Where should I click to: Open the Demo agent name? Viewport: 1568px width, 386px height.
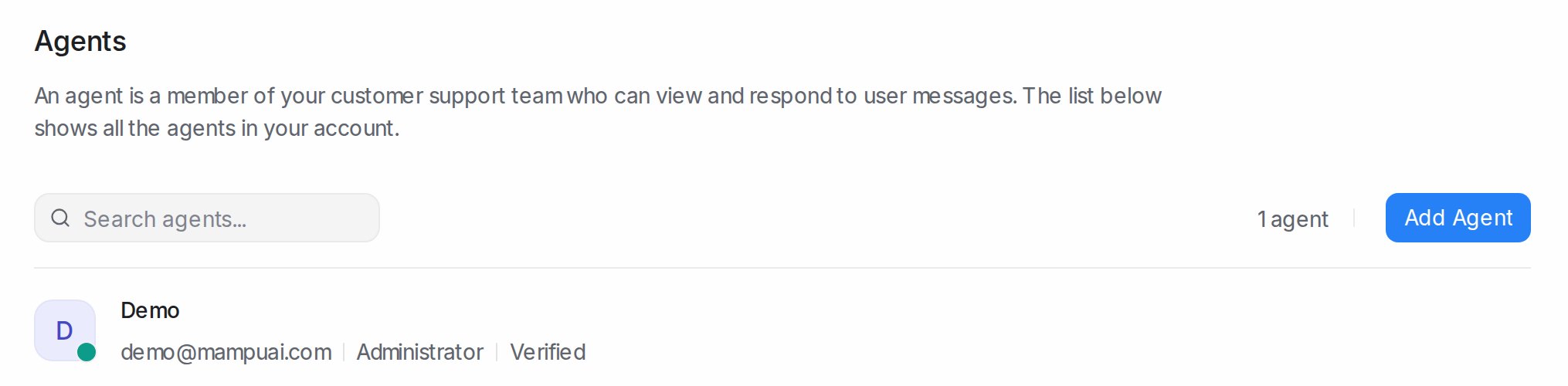point(150,310)
